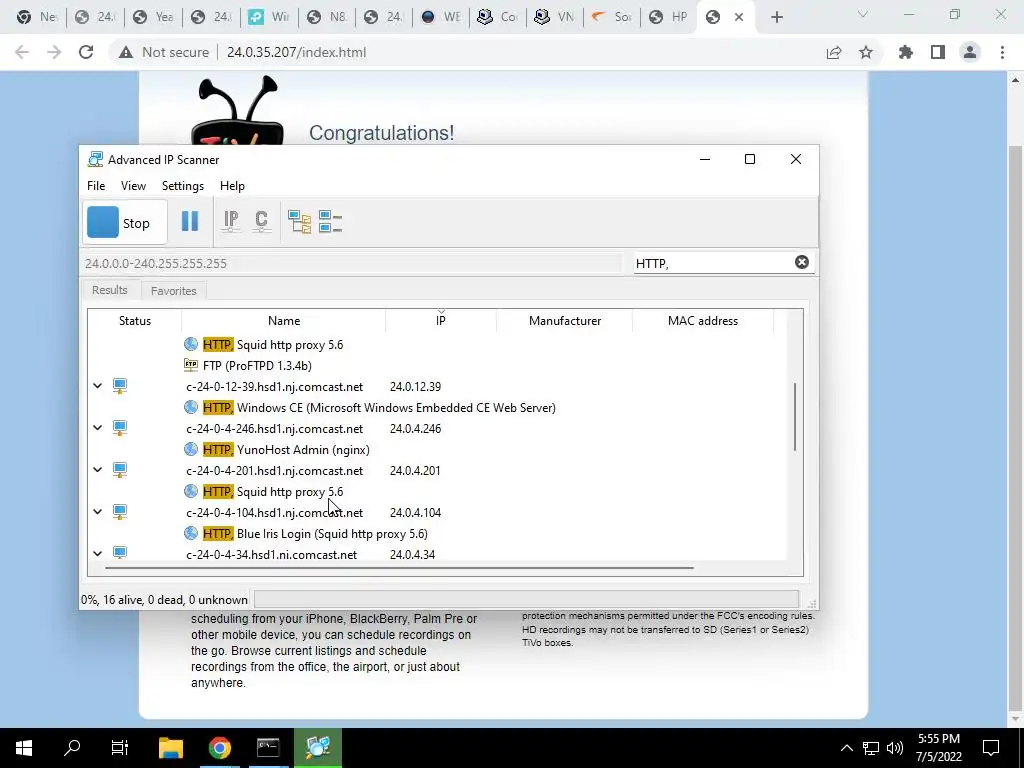This screenshot has height=768, width=1024.
Task: Open Chrome extensions puzzle icon
Action: pos(906,52)
